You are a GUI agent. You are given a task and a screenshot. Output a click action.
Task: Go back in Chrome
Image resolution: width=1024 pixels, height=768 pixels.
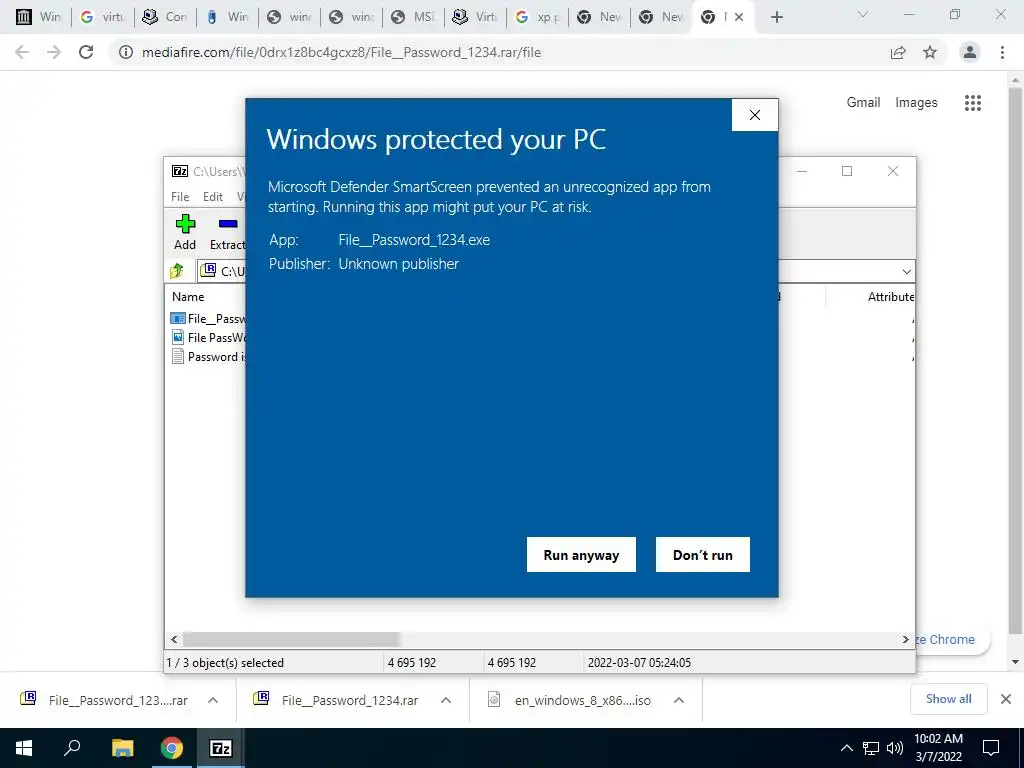tap(22, 52)
